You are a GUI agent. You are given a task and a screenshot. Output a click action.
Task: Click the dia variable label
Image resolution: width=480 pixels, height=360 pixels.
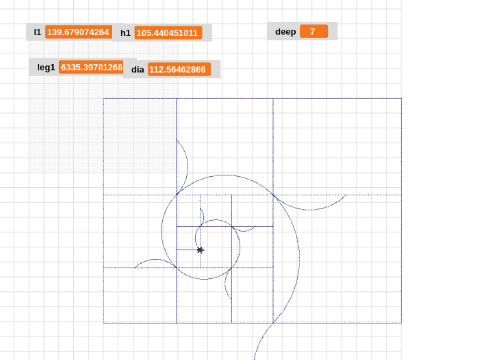[137, 70]
